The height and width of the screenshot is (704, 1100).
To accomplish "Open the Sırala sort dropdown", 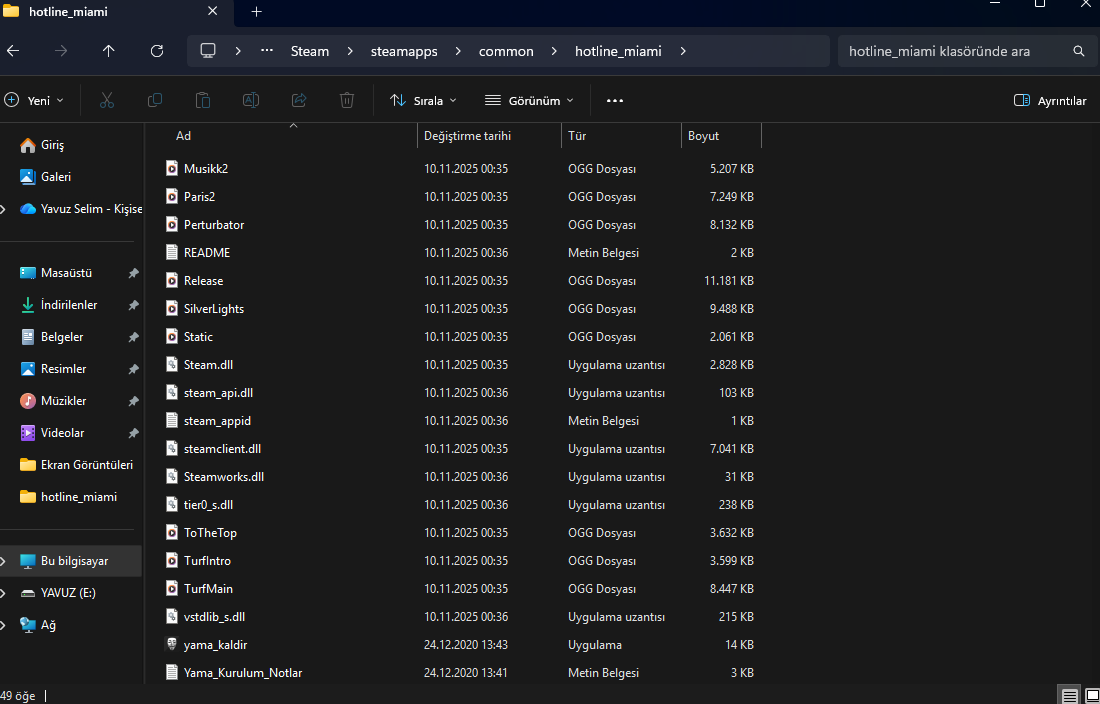I will point(423,100).
